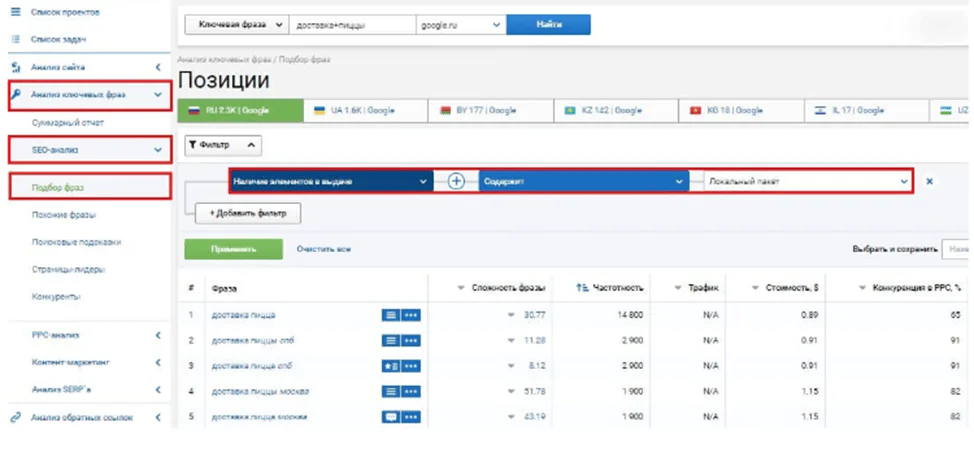Open list icon for first phrase row
974x453 pixels.
[x=390, y=315]
